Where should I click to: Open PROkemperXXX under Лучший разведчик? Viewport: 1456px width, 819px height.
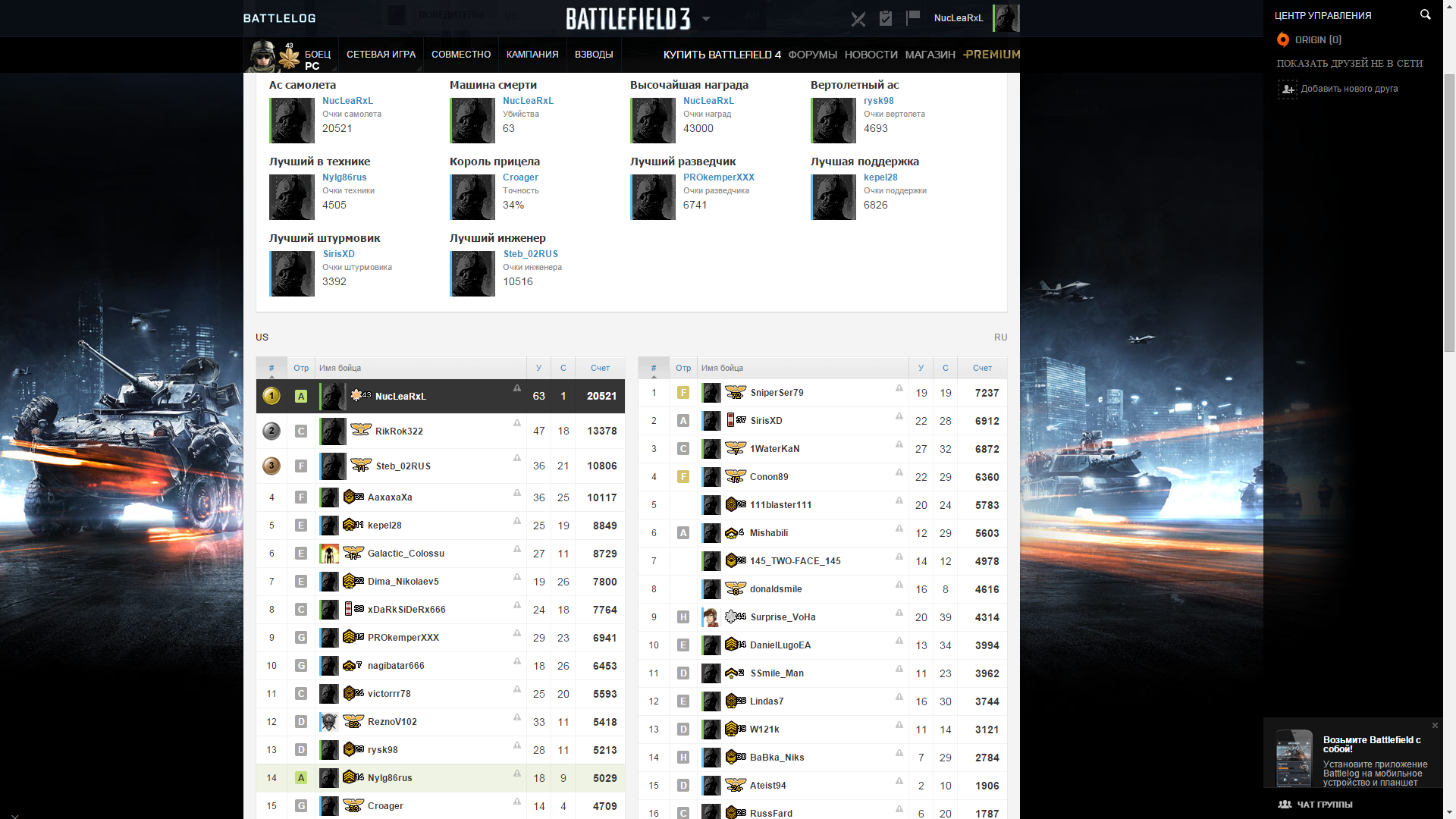pyautogui.click(x=718, y=177)
